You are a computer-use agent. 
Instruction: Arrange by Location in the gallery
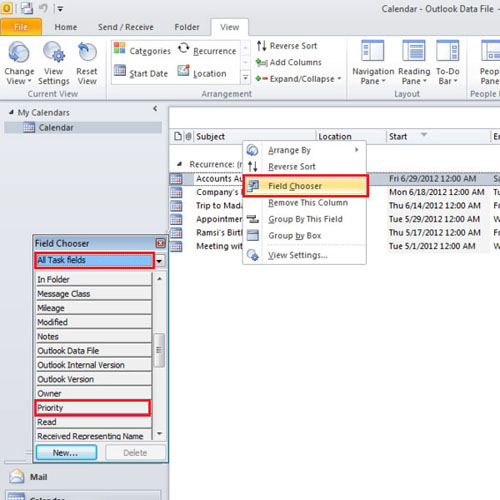pos(202,73)
